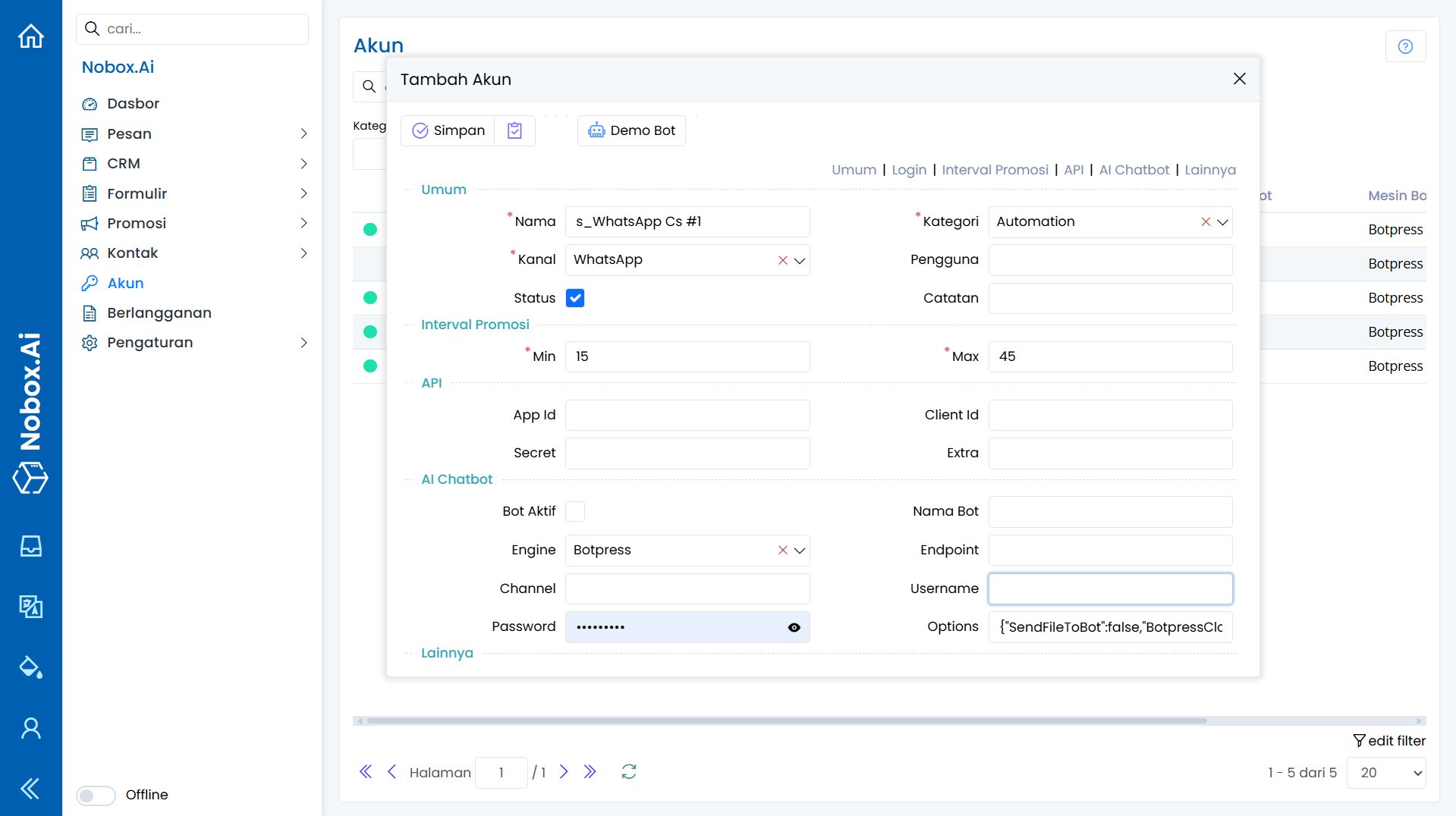Jump to the AI Chatbot section link
Screen dimensions: 1456x816
tap(1134, 170)
